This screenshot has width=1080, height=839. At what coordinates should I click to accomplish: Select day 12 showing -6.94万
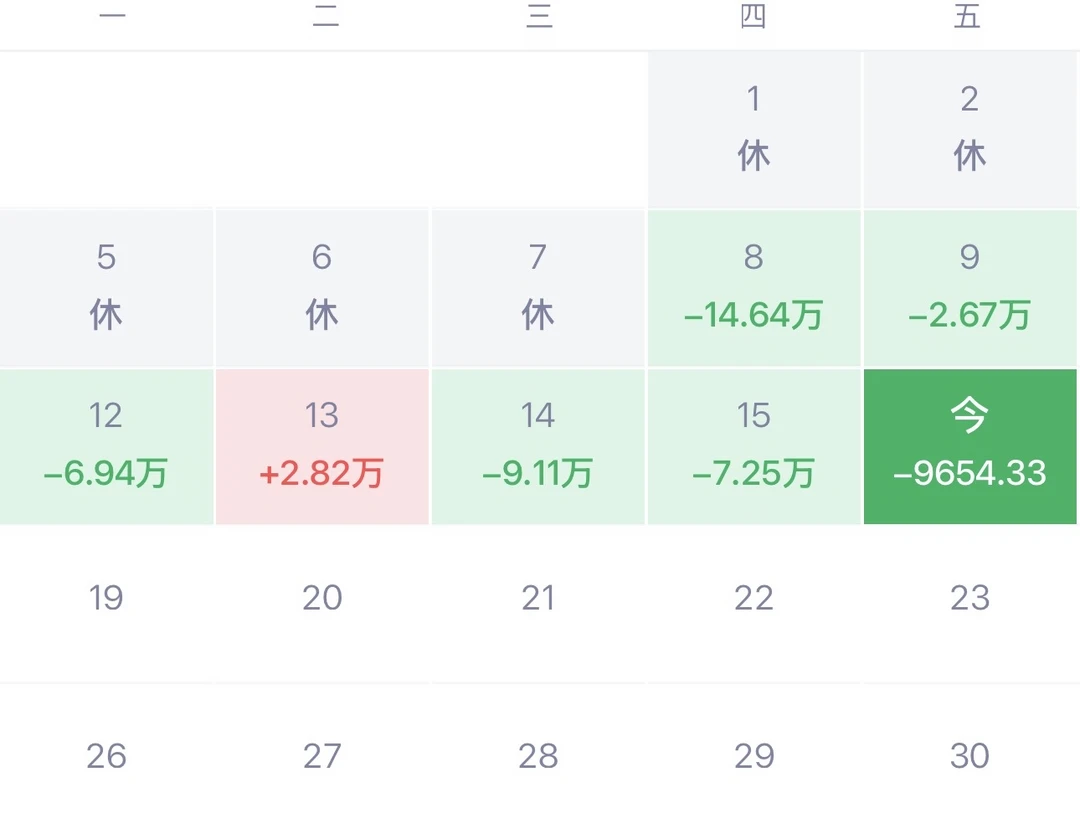coord(106,446)
